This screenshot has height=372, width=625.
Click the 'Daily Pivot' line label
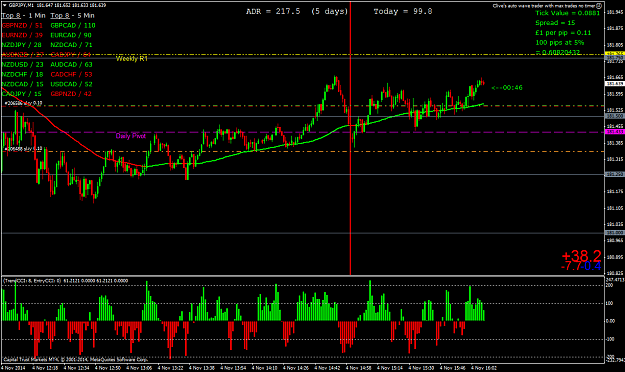[131, 136]
